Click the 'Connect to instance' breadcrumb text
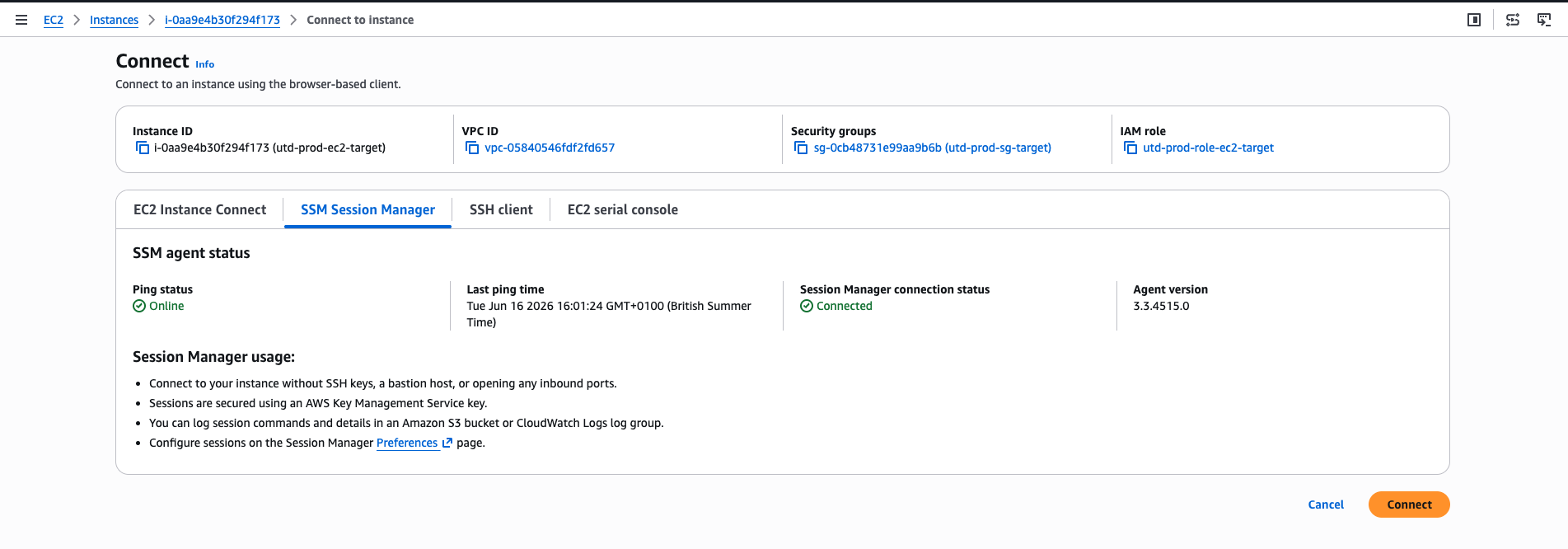Image resolution: width=1568 pixels, height=549 pixels. point(360,20)
